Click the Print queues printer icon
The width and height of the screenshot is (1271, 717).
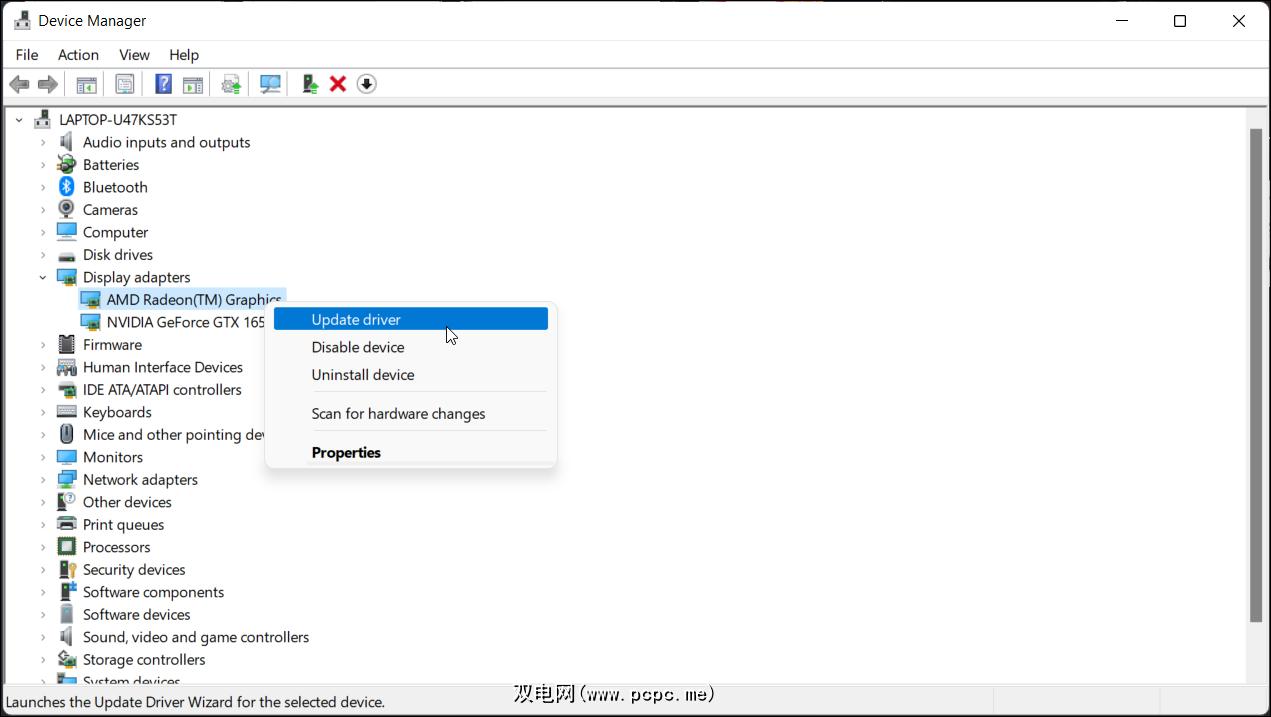point(67,524)
